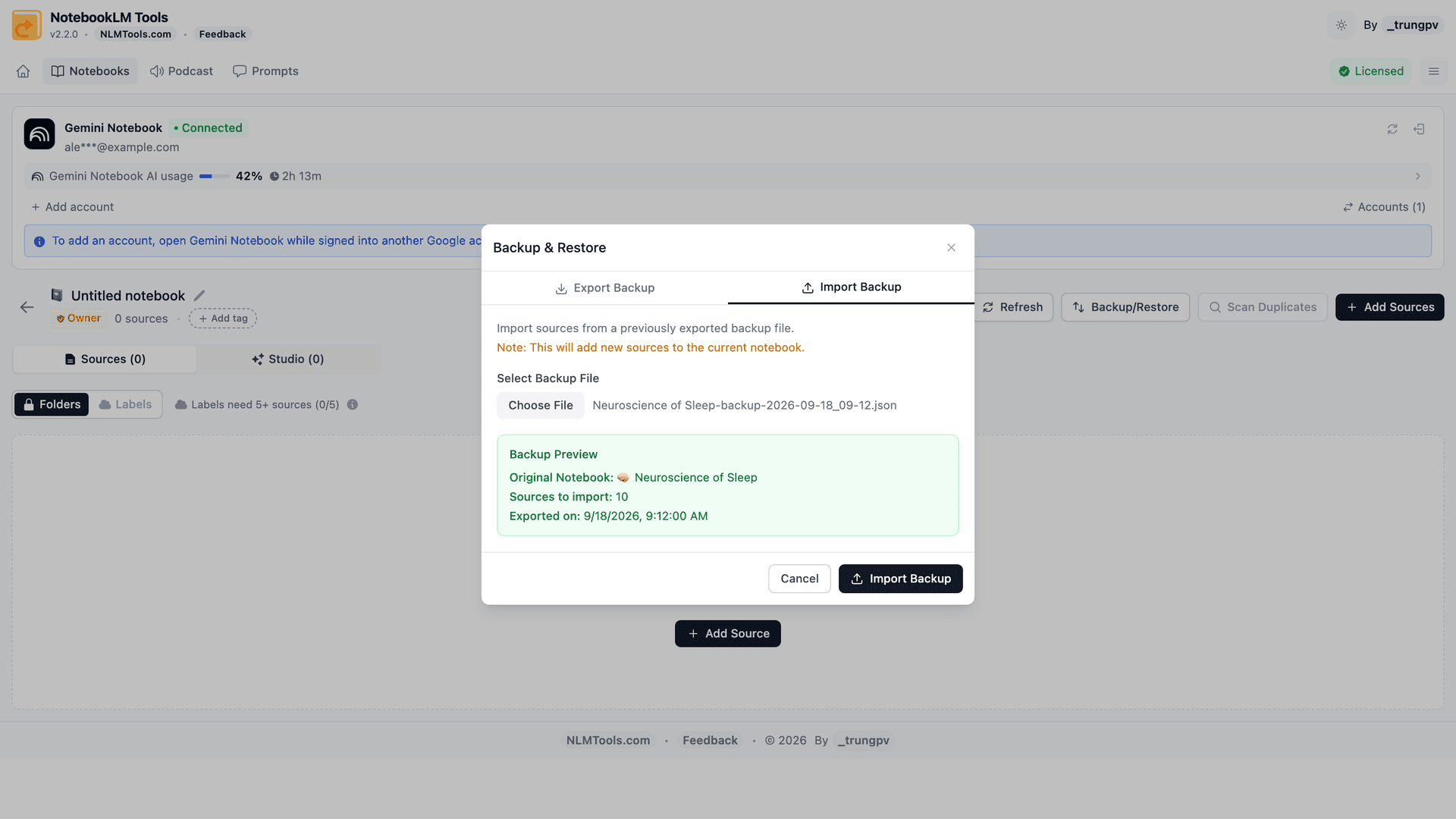This screenshot has height=819, width=1456.
Task: Click the pencil icon to rename Untitled notebook
Action: point(199,296)
